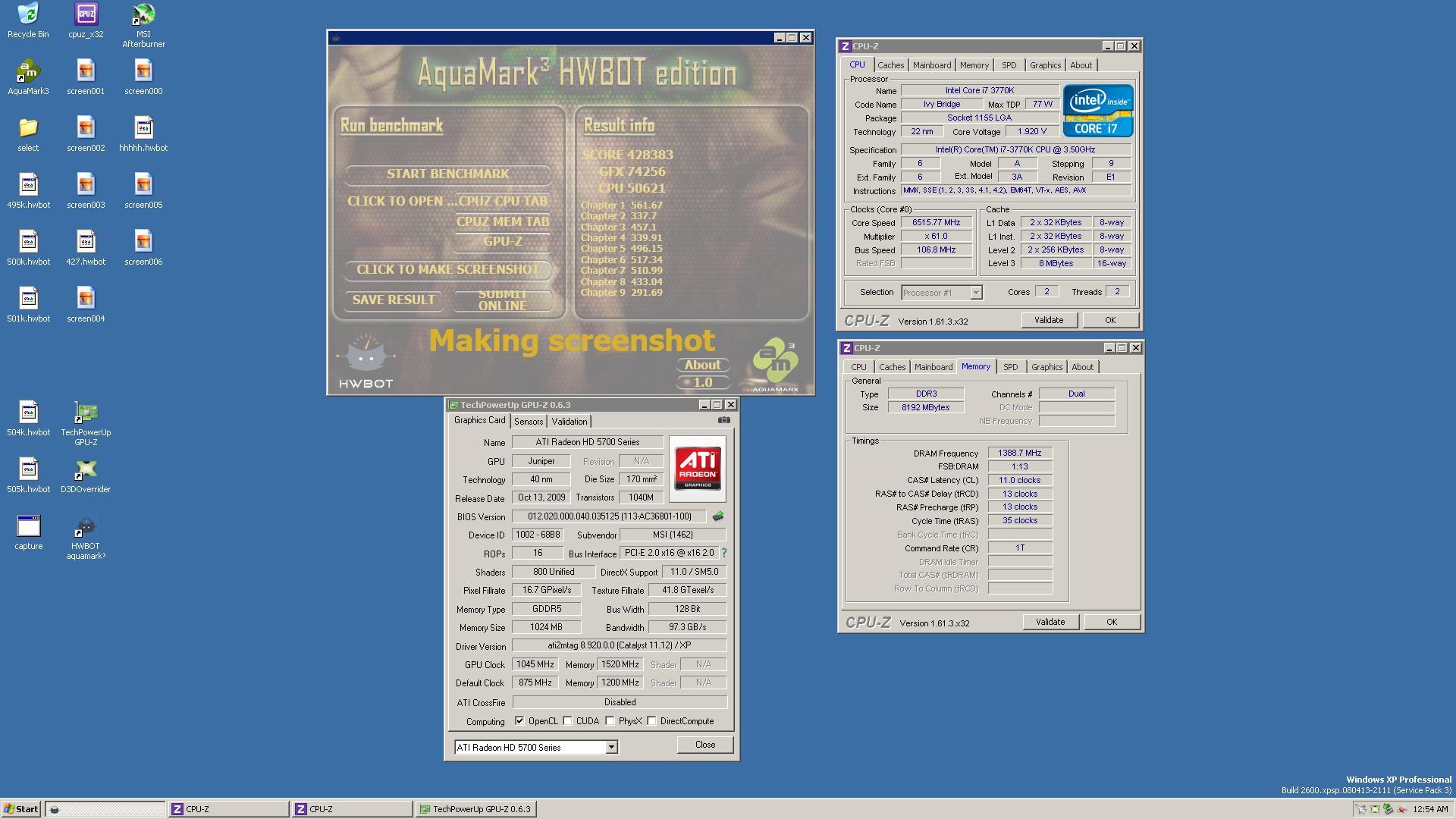The height and width of the screenshot is (819, 1456).
Task: Launch cpuz_x32 desktop shortcut
Action: coord(86,20)
